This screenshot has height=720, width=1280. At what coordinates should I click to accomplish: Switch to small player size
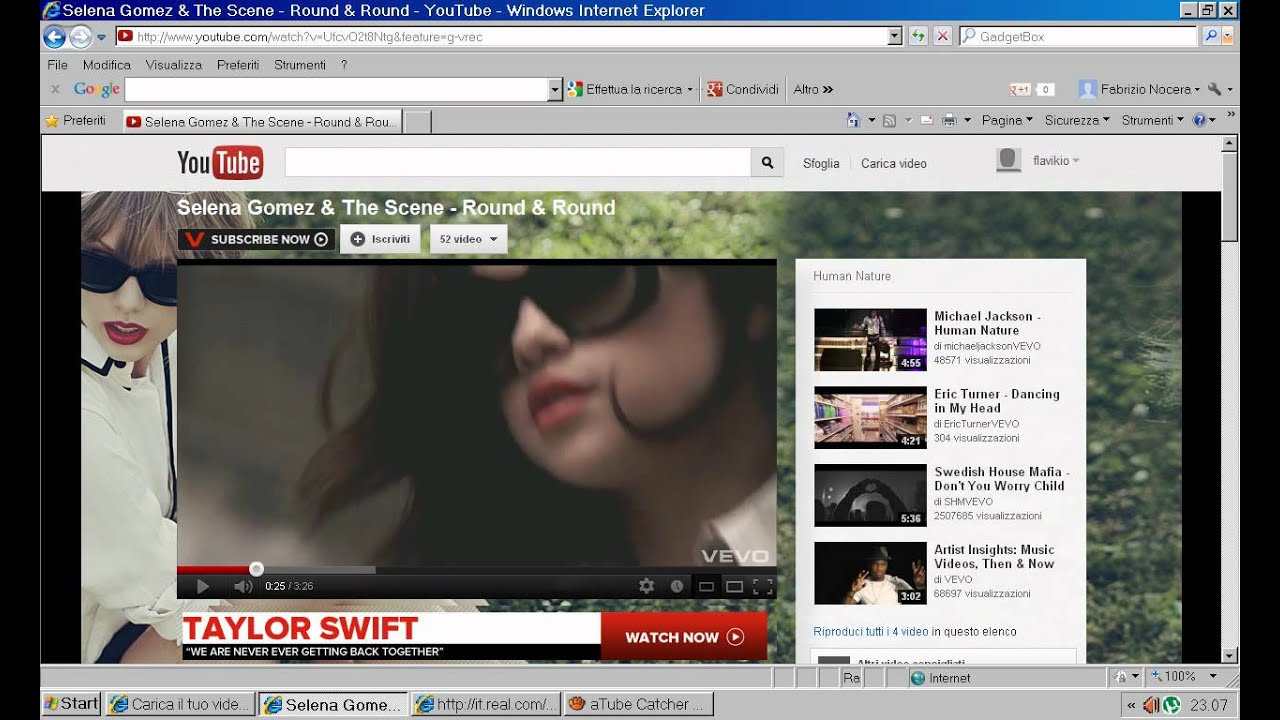(706, 586)
